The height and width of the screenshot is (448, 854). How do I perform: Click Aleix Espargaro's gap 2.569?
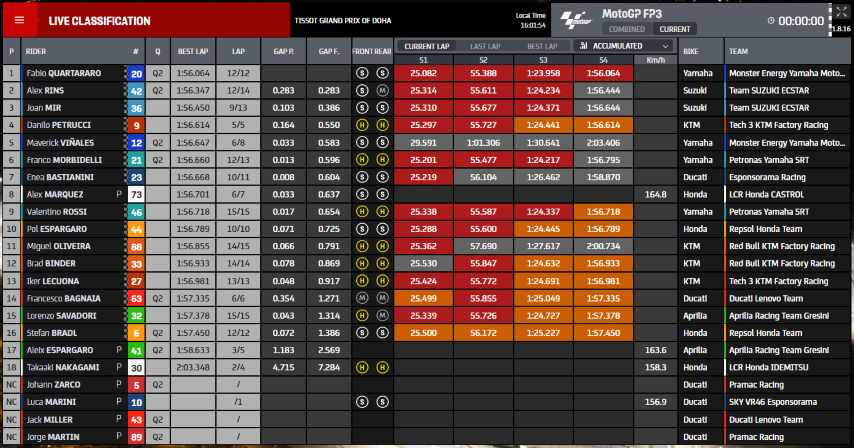coord(329,350)
